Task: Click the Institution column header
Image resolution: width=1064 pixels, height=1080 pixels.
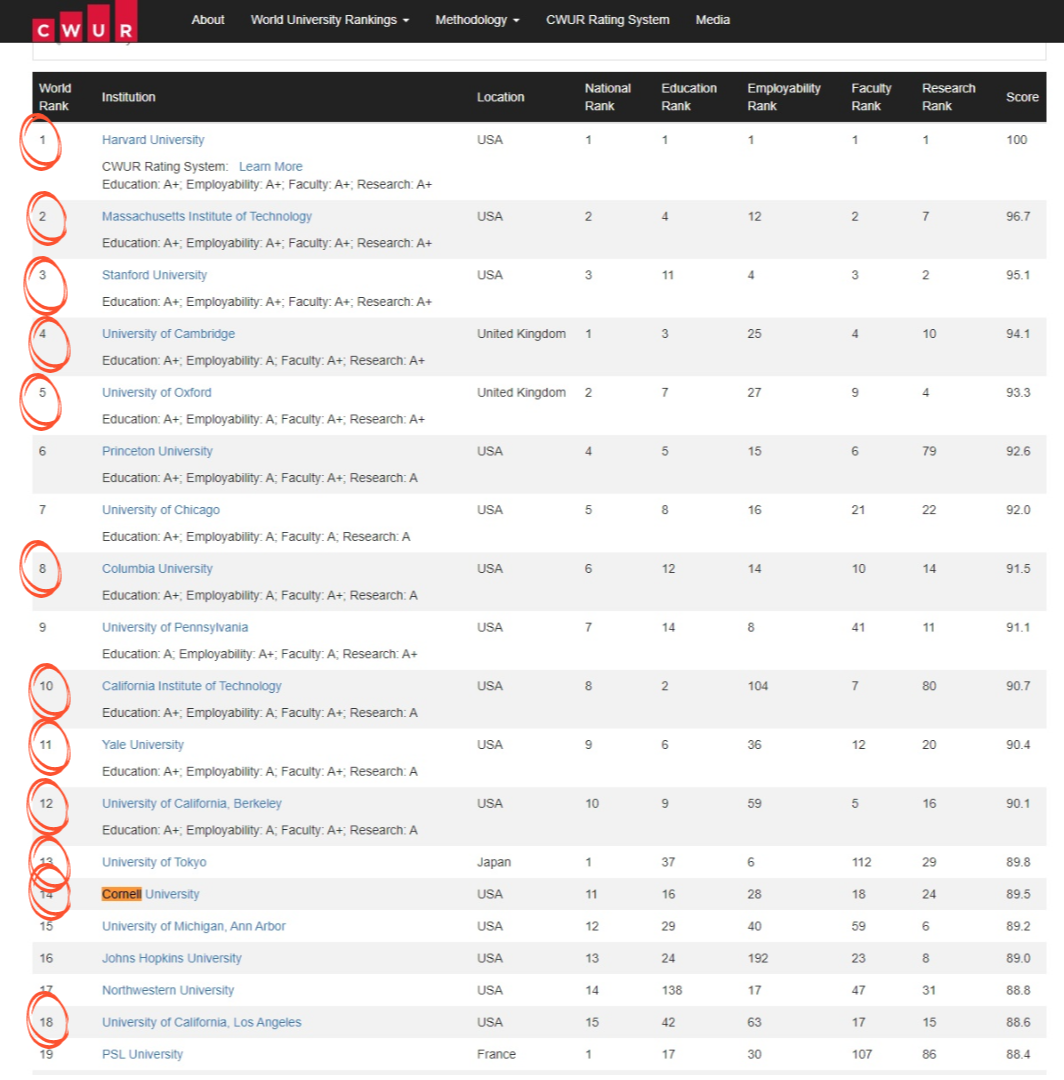Action: pos(128,97)
